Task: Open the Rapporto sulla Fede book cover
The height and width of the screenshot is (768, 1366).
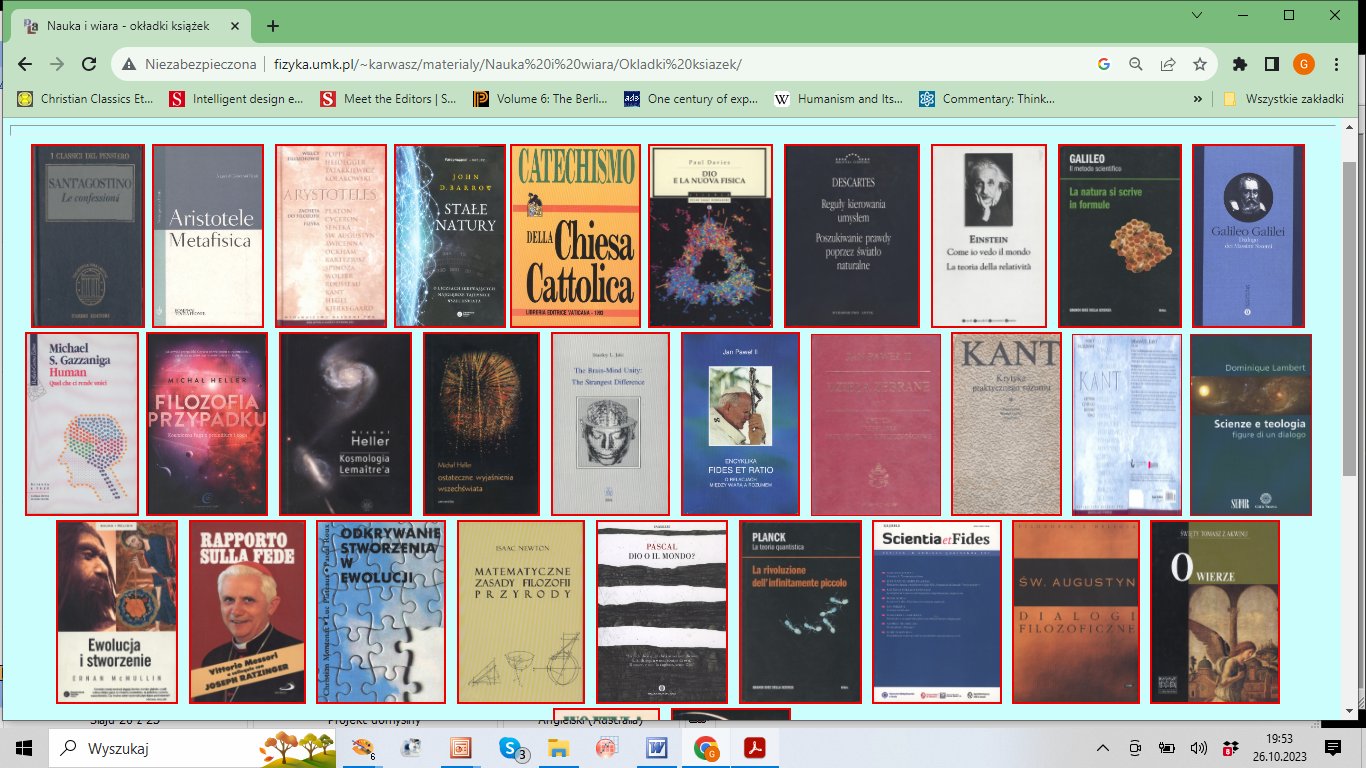Action: (x=247, y=612)
